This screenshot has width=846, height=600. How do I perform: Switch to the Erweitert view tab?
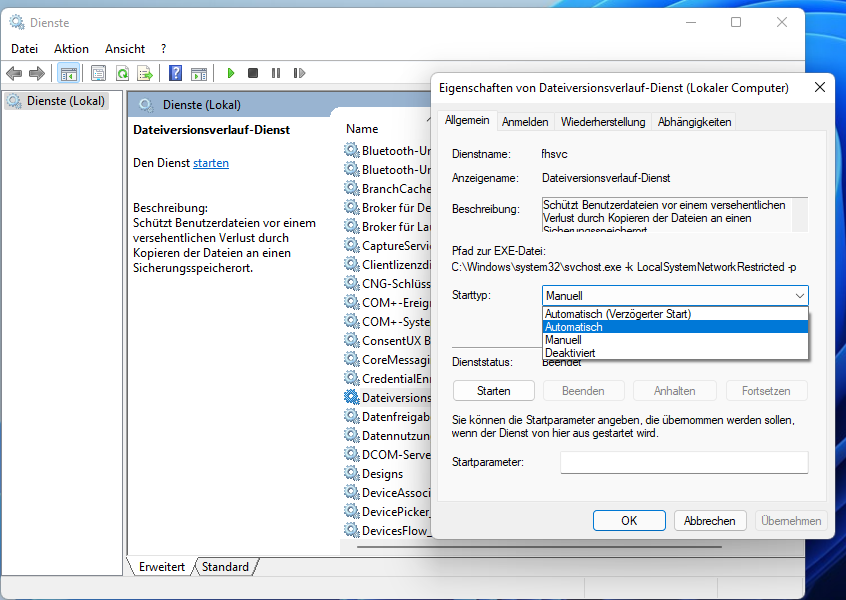tap(161, 567)
